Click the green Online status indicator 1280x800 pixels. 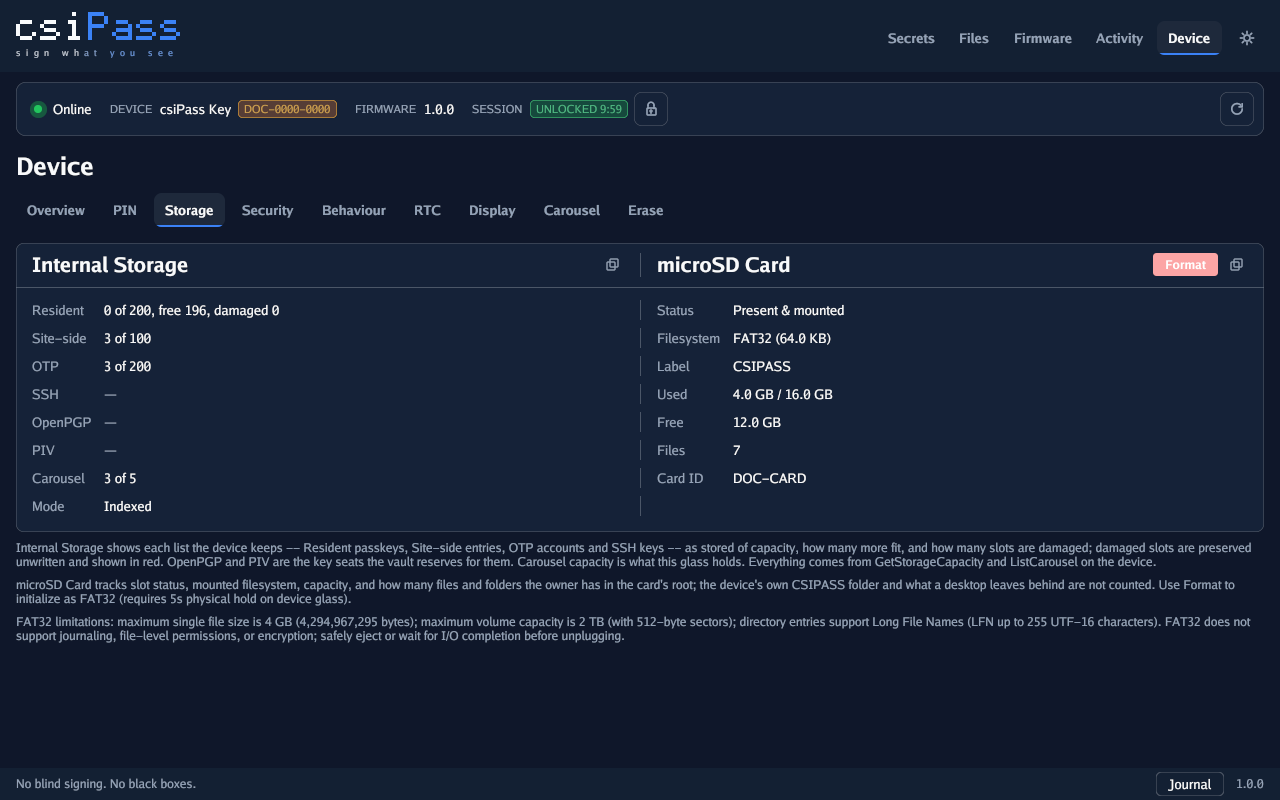[x=39, y=109]
